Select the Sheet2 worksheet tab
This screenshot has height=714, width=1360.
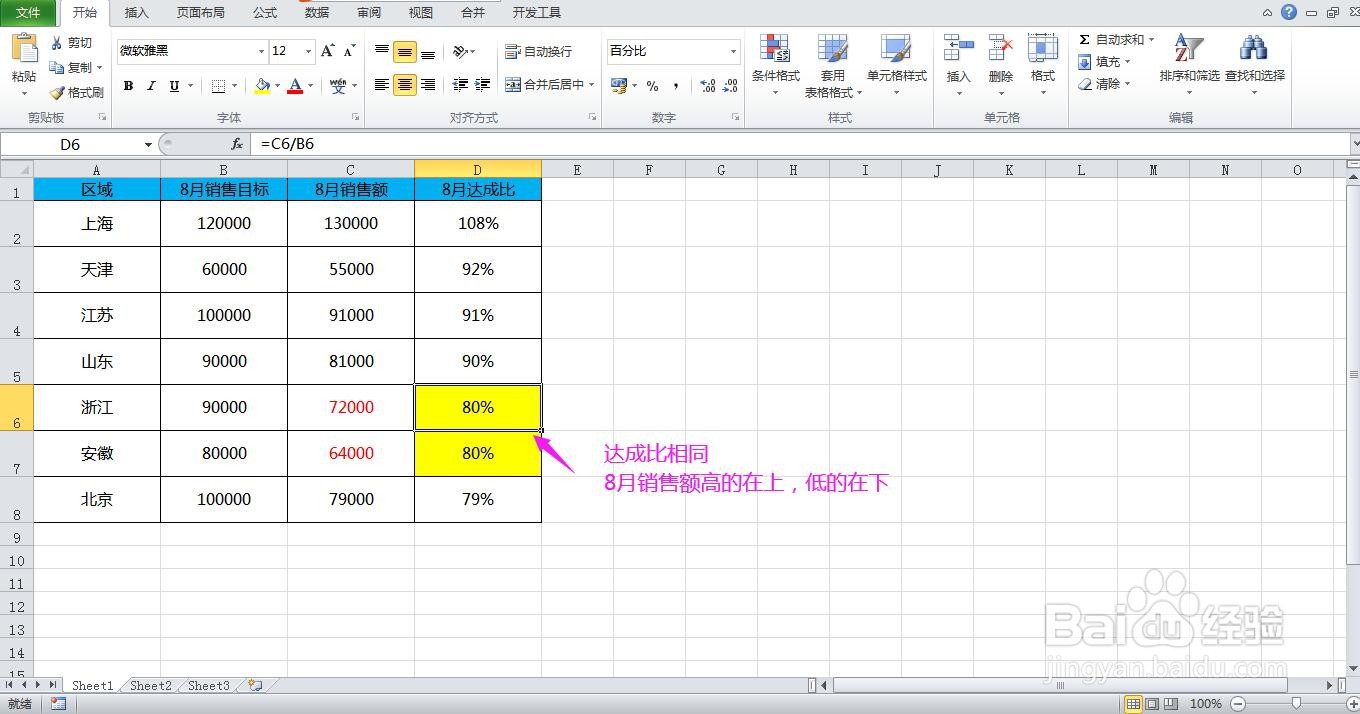[151, 686]
